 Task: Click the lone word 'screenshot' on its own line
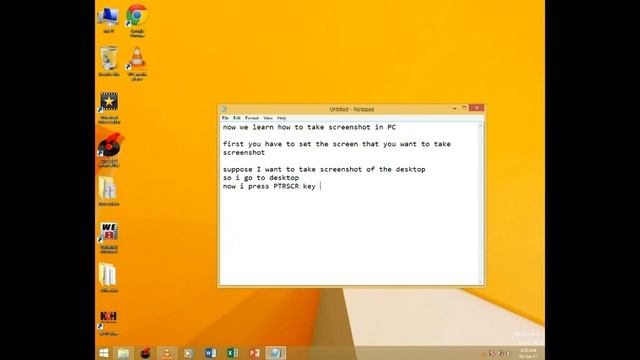[x=244, y=153]
